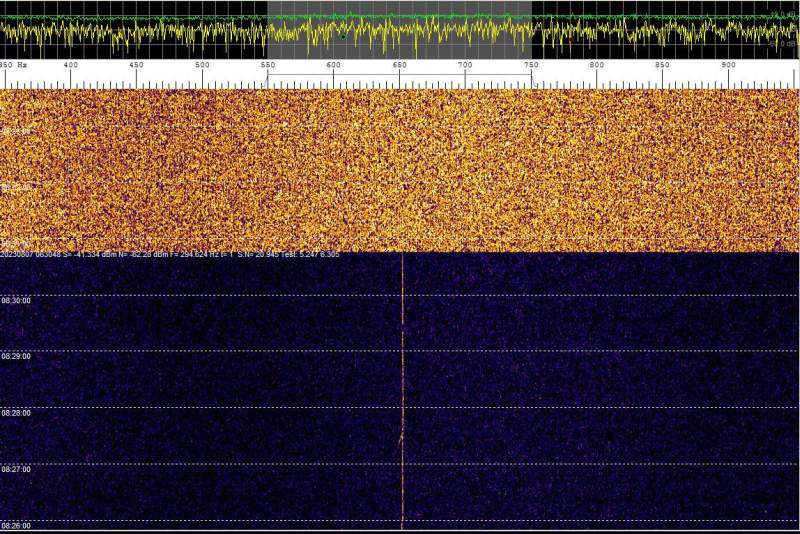Select 650 Hz on the frequency ruler

click(399, 66)
